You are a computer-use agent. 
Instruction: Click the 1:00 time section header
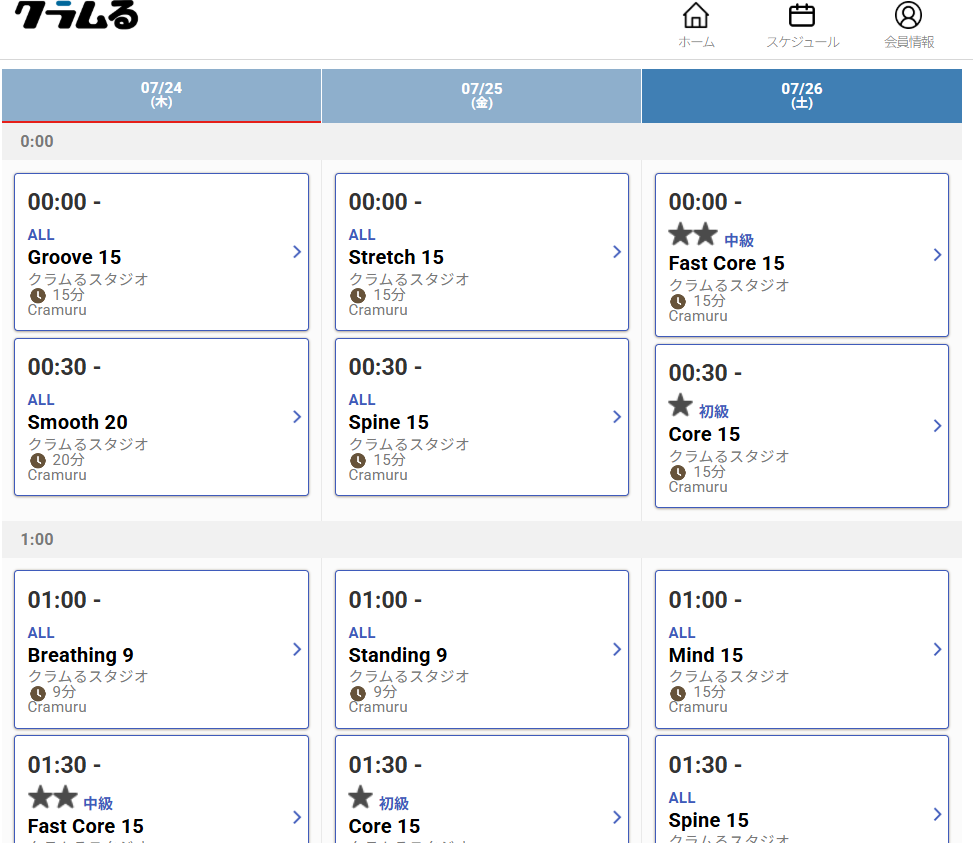(x=482, y=539)
